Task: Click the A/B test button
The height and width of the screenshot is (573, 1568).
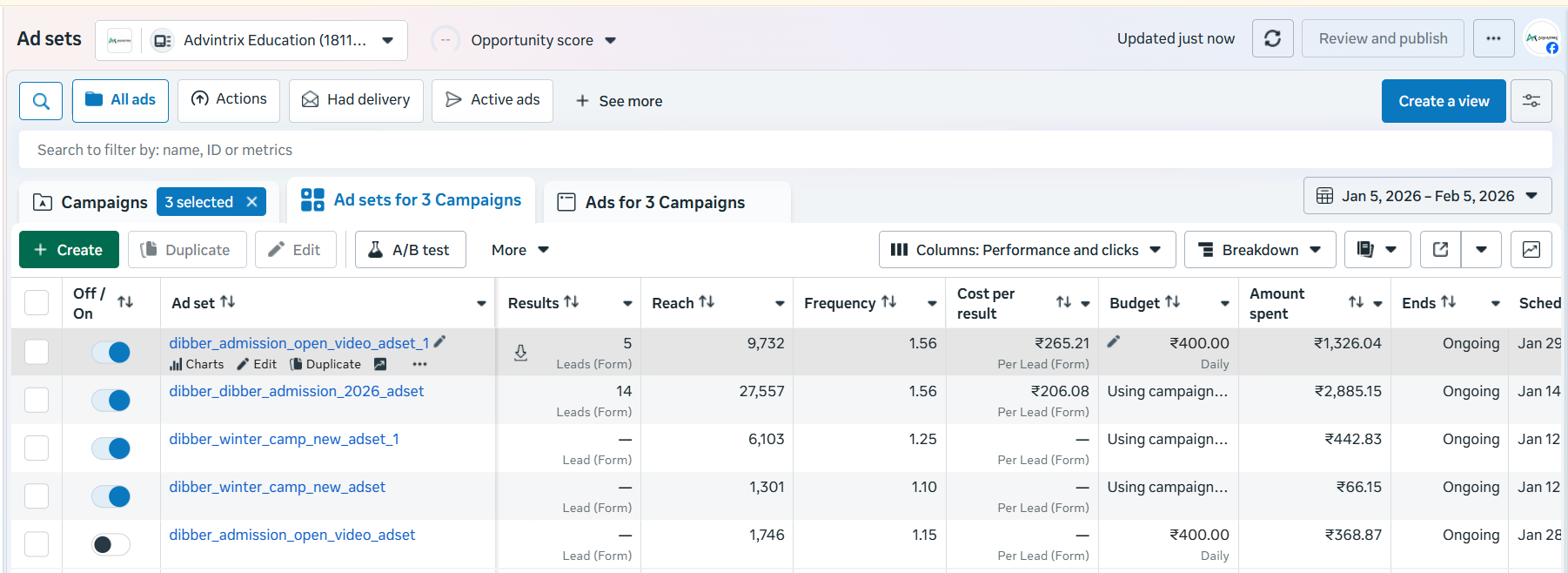Action: tap(410, 250)
